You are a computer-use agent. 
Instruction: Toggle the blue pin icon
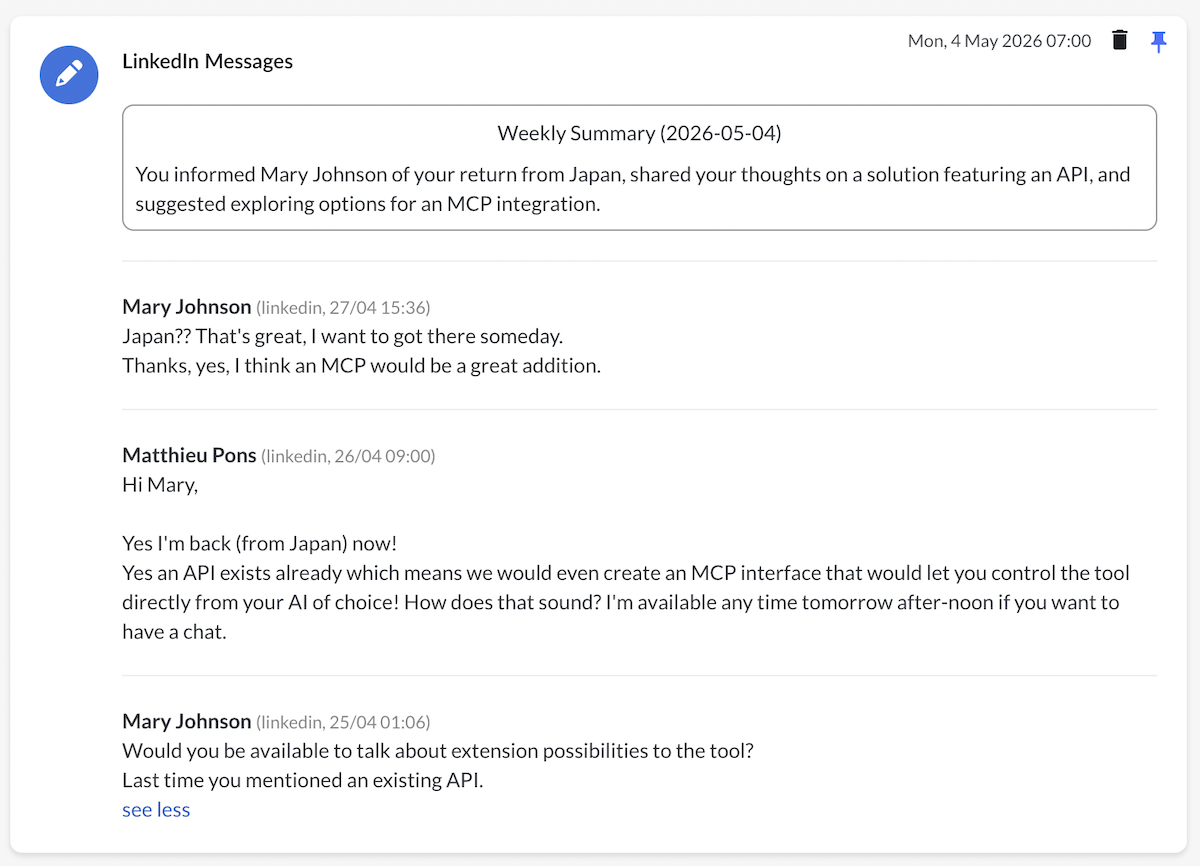click(x=1159, y=41)
